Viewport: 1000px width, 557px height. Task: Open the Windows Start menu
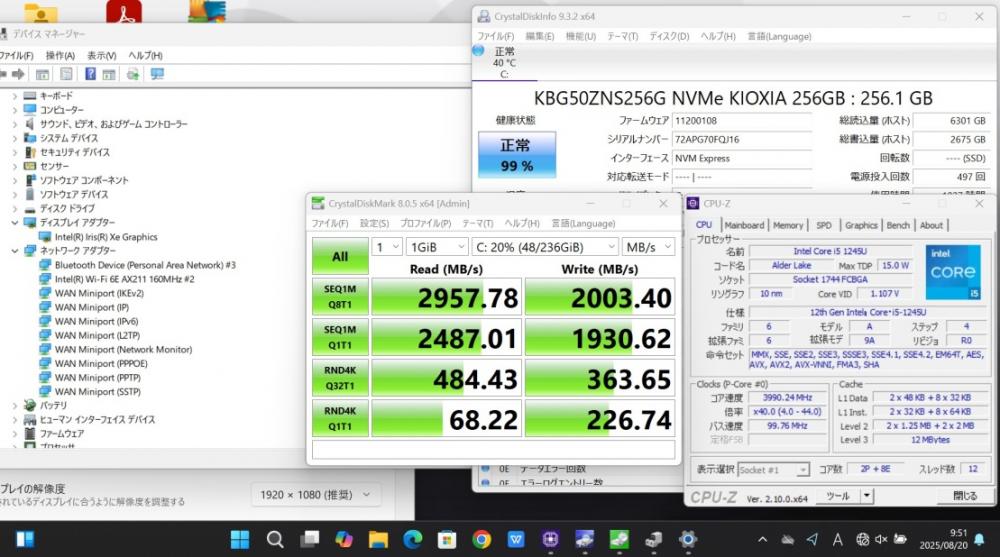(240, 540)
